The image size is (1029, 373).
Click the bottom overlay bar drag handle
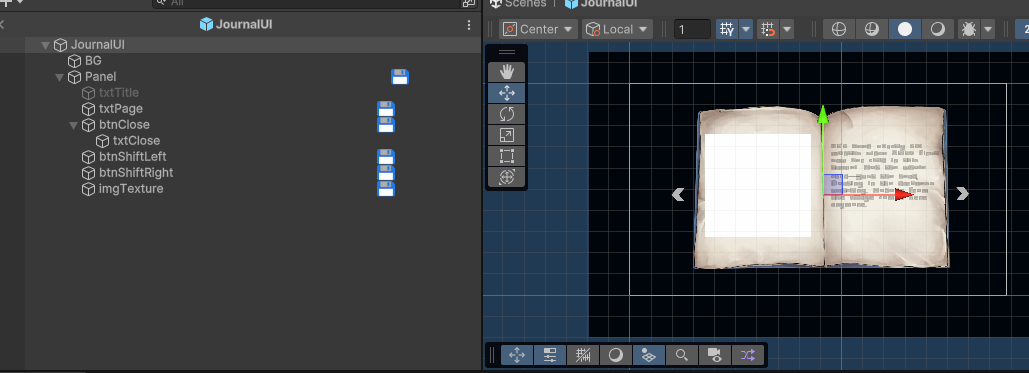[x=492, y=355]
